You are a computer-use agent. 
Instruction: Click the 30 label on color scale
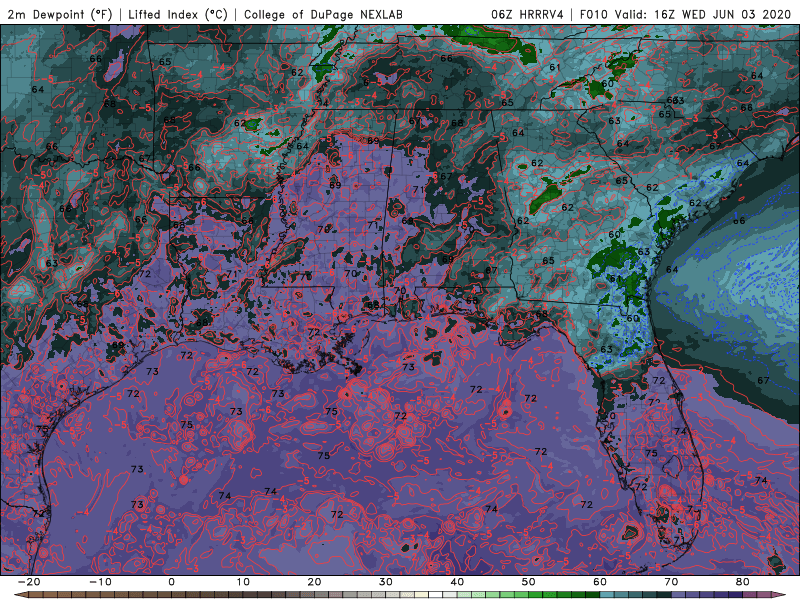click(x=386, y=582)
